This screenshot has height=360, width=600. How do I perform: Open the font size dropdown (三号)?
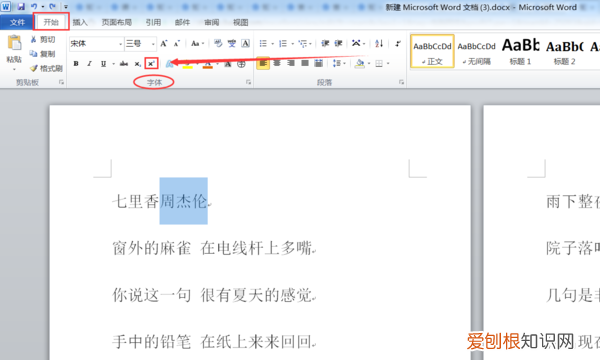(153, 44)
